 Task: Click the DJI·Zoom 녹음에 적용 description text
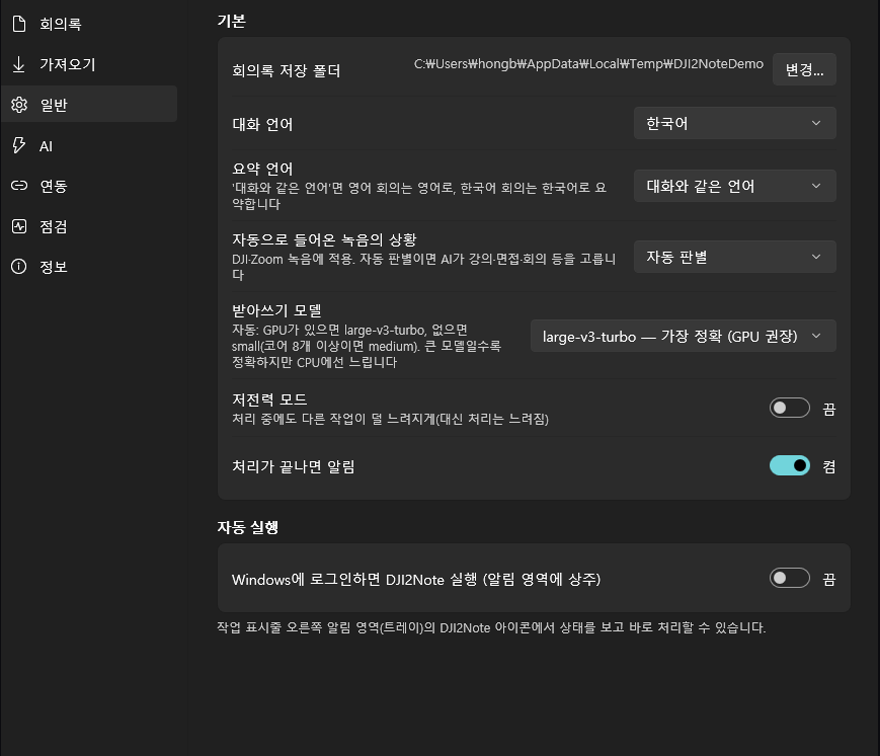click(424, 267)
